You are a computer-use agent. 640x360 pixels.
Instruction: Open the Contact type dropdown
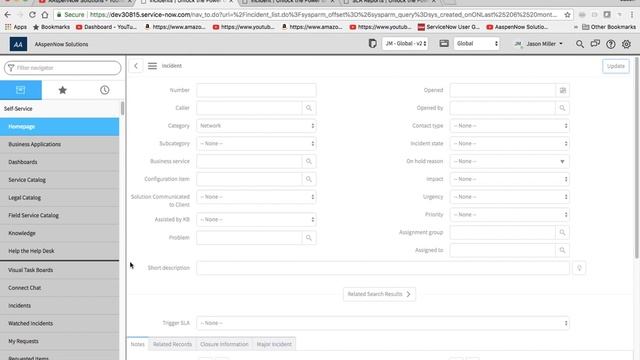[x=509, y=126]
